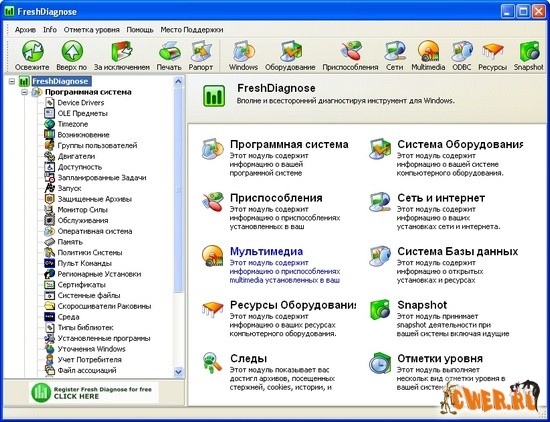
Task: Click the Печать printer icon
Action: click(x=169, y=52)
